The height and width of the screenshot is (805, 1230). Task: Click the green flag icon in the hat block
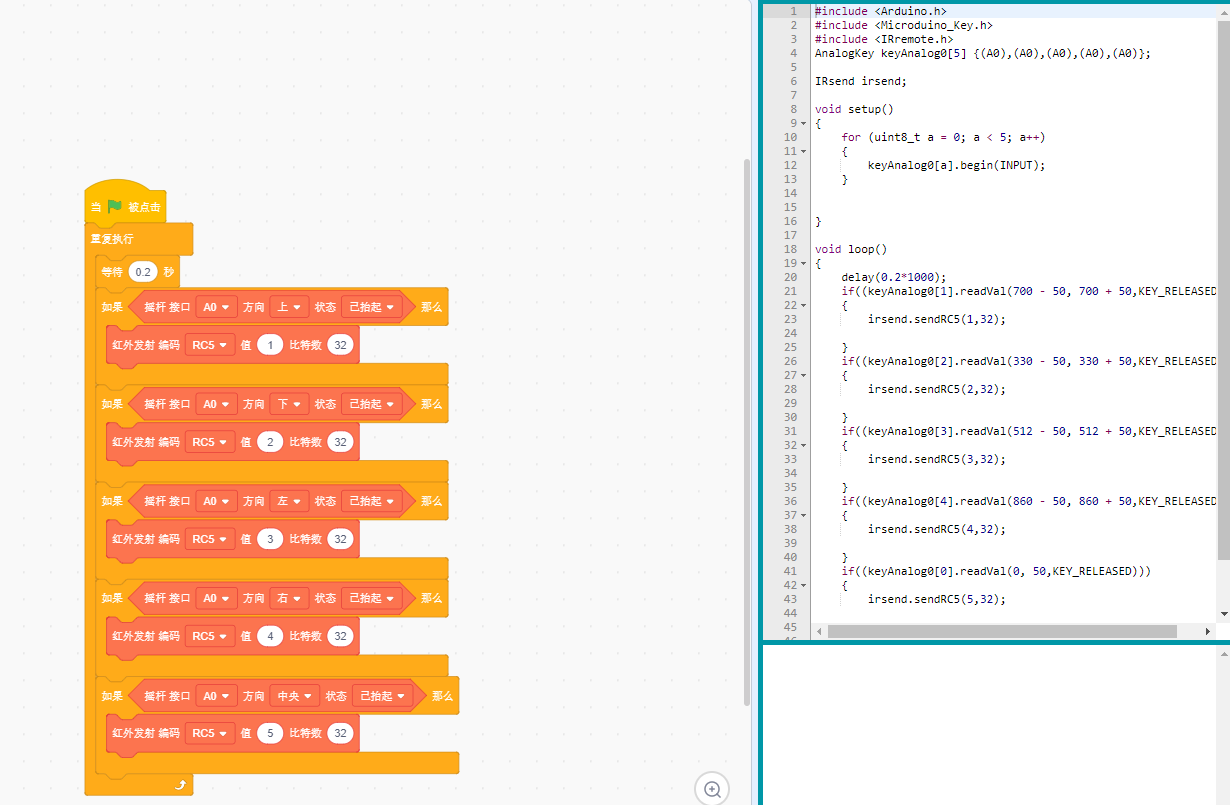[x=114, y=207]
